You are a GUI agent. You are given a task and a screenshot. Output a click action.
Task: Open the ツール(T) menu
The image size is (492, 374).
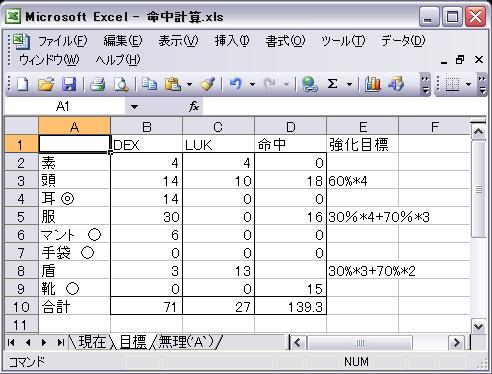343,41
